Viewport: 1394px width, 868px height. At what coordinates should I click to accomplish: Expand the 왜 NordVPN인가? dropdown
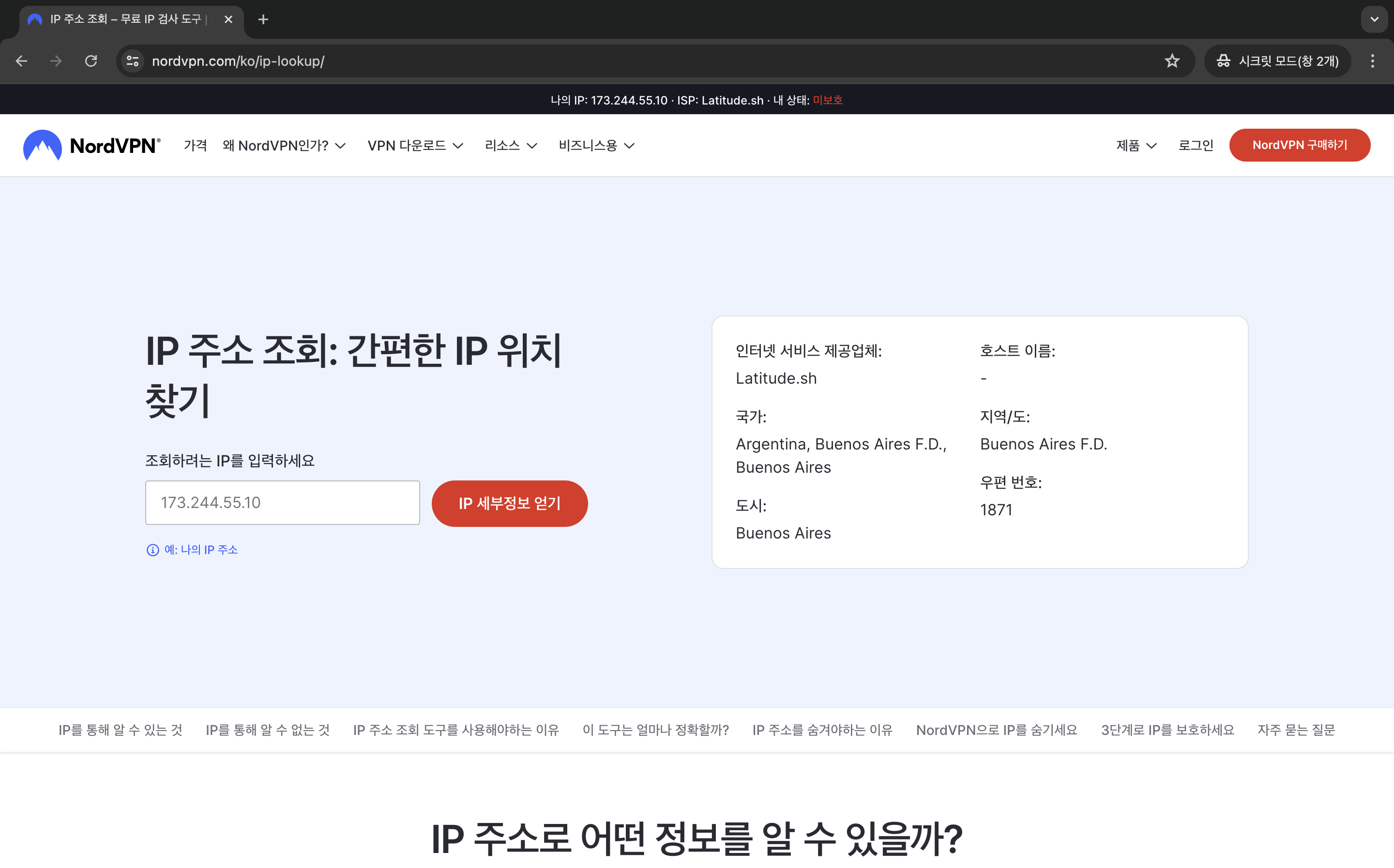coord(284,145)
